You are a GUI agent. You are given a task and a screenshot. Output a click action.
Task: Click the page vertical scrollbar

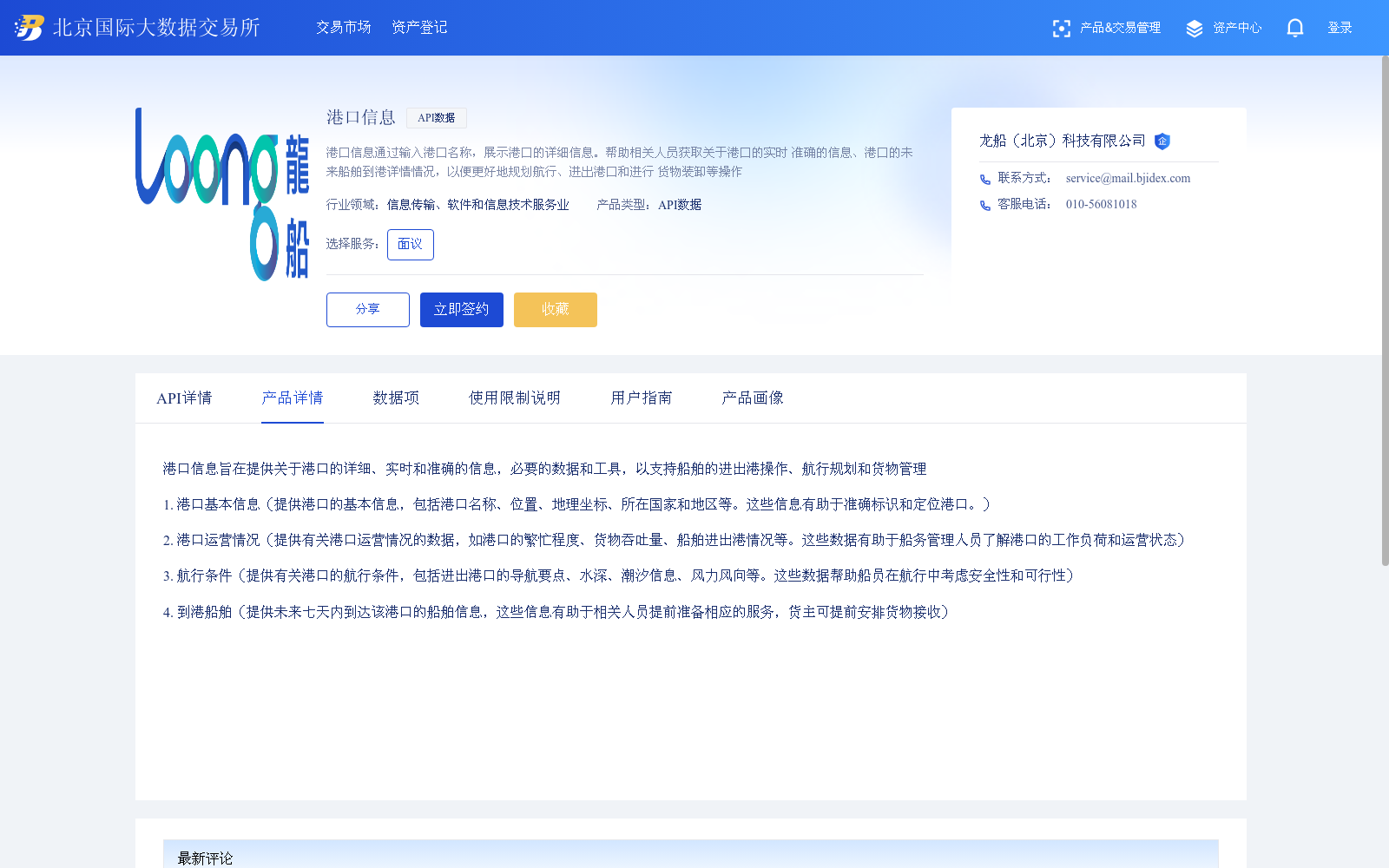[1385, 311]
